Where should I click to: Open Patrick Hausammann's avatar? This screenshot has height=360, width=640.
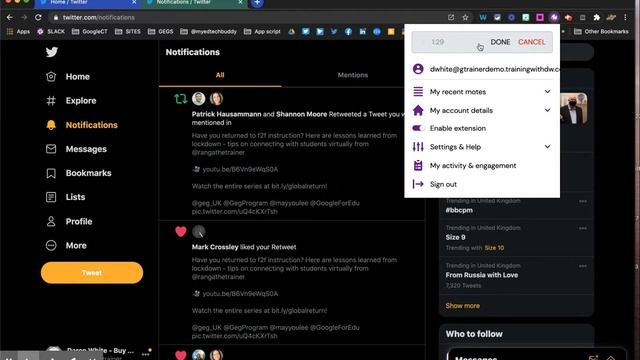199,98
